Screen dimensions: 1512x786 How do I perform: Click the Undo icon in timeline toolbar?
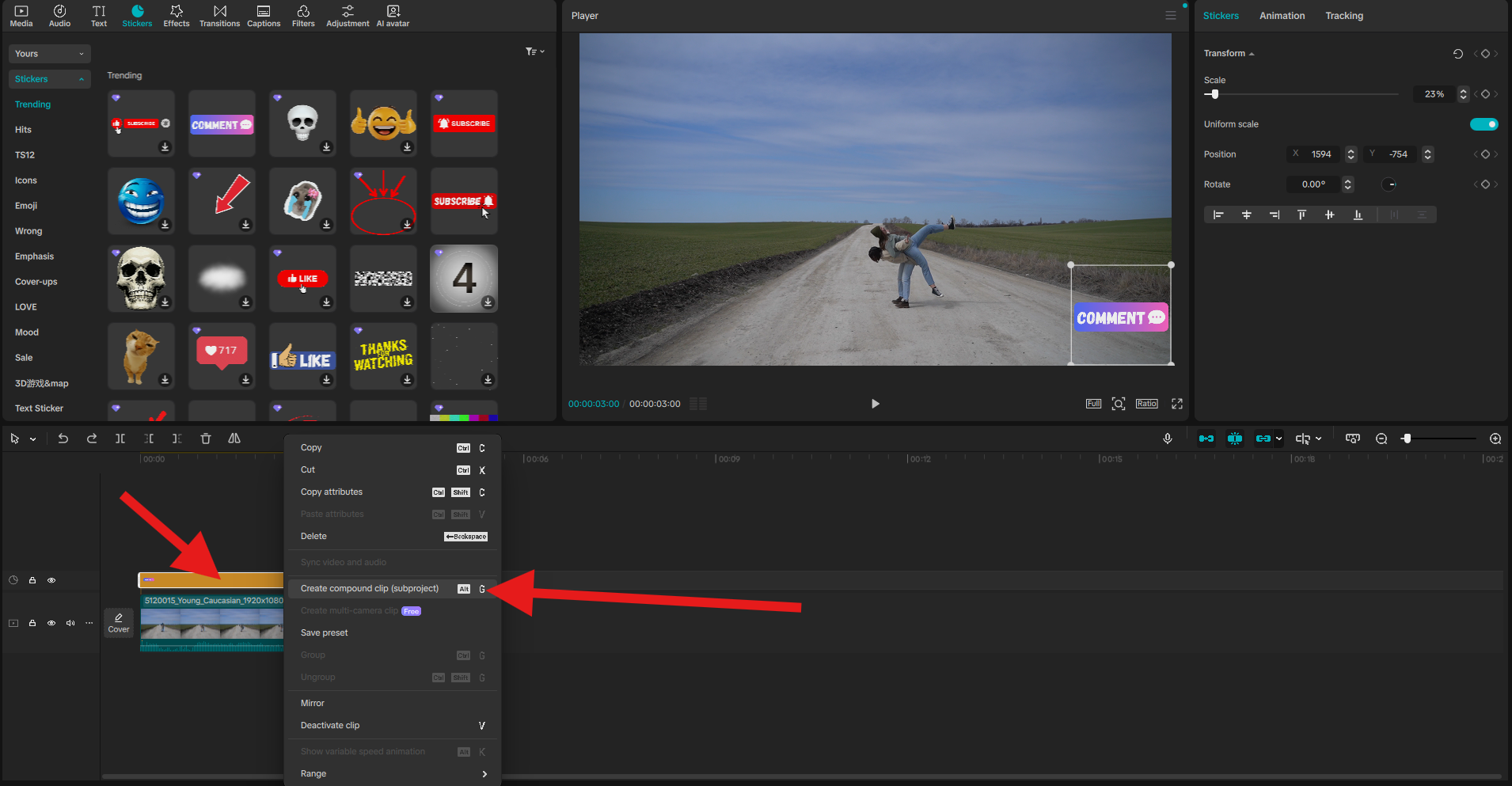pos(63,439)
